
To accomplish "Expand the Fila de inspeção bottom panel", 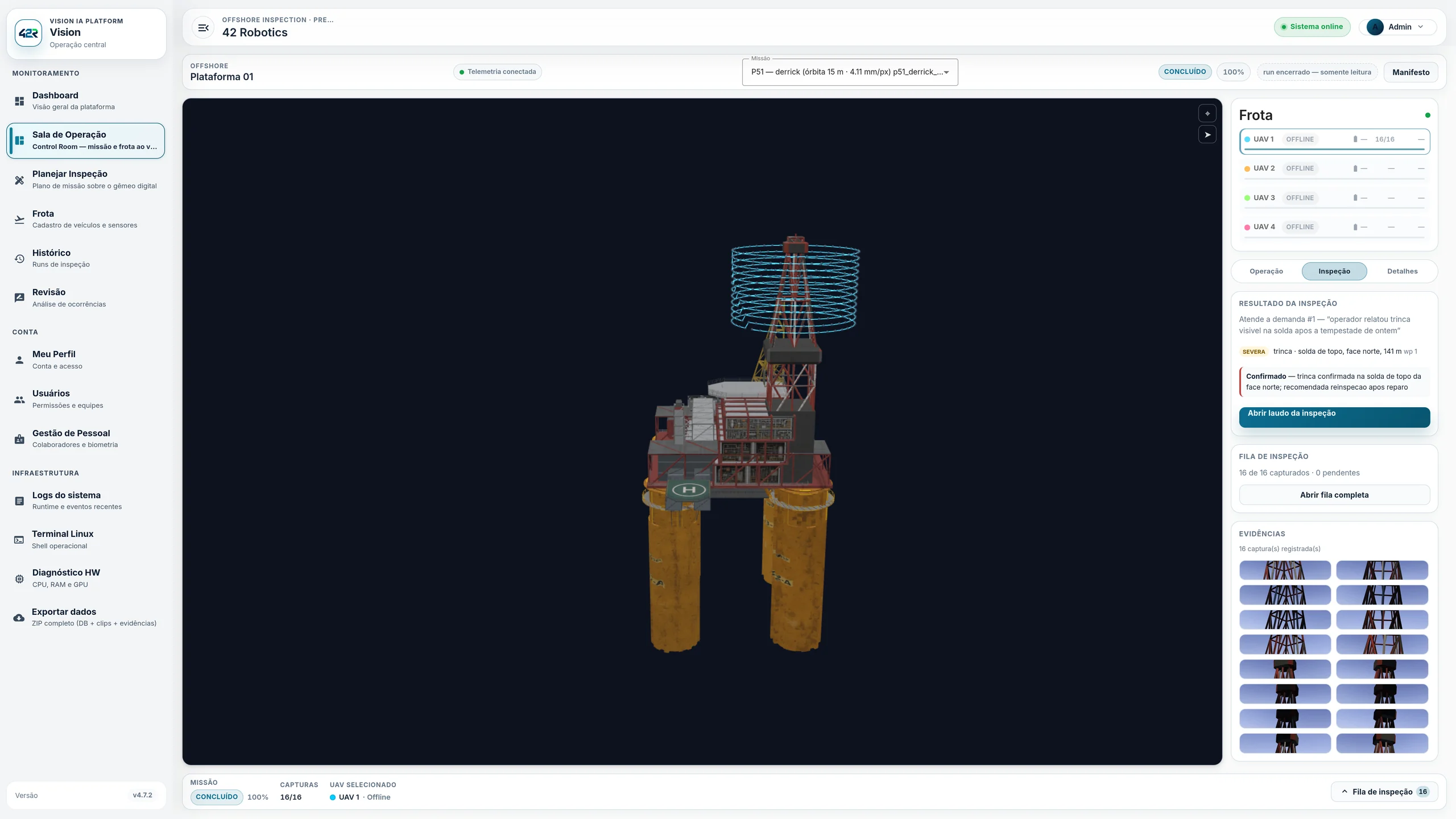I will (x=1383, y=792).
